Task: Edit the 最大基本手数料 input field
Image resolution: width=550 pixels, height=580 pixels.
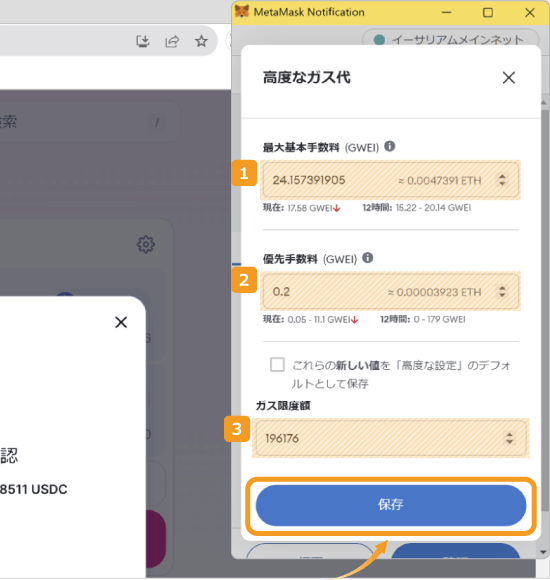Action: pos(390,180)
